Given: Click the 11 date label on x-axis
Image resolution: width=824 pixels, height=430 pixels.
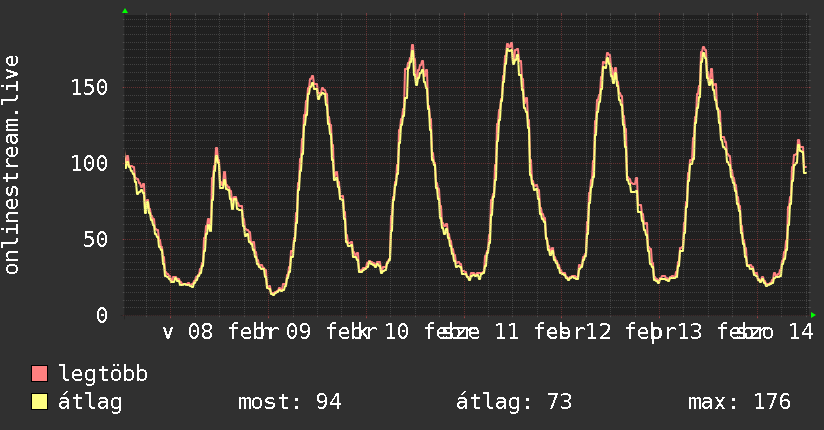Looking at the screenshot, I should pos(507,332).
